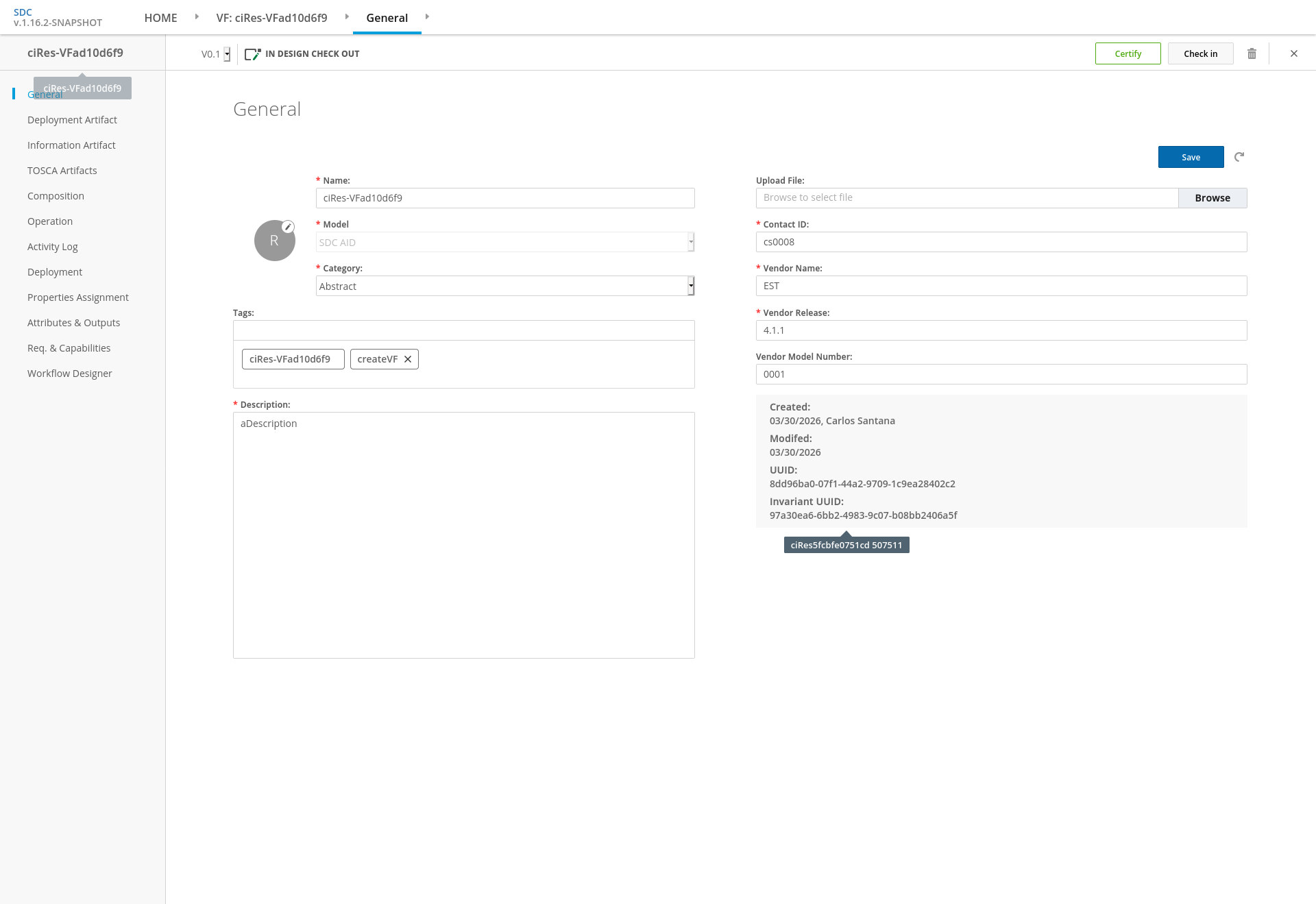Go to Deployment Artifact section

(72, 120)
